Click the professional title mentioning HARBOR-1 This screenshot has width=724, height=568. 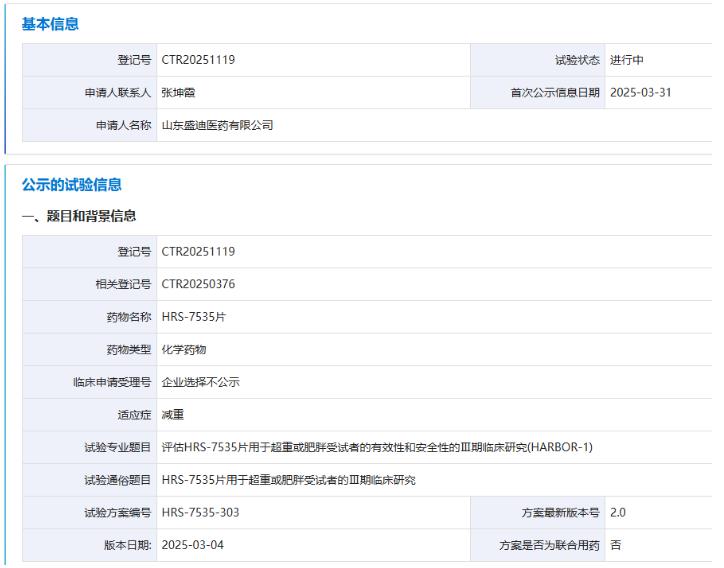[x=376, y=447]
